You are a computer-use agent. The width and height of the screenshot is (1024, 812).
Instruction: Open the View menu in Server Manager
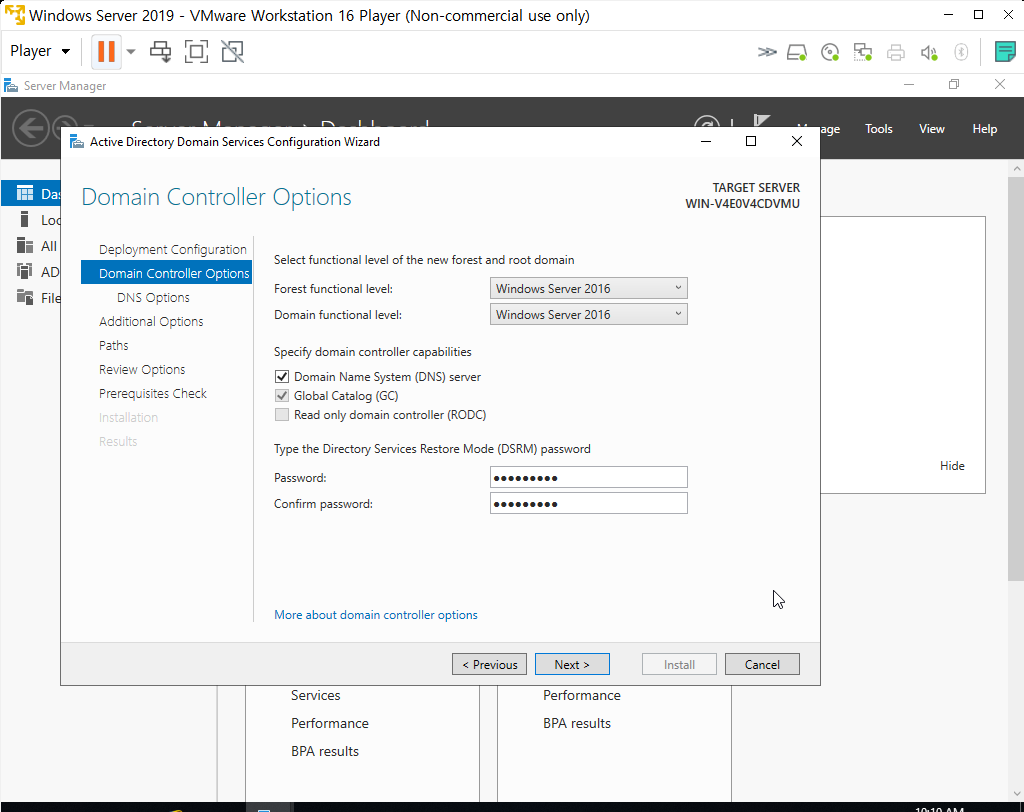(931, 129)
